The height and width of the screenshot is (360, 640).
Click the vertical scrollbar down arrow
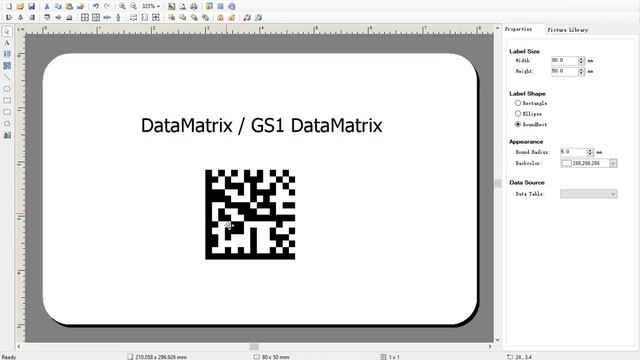[498, 340]
